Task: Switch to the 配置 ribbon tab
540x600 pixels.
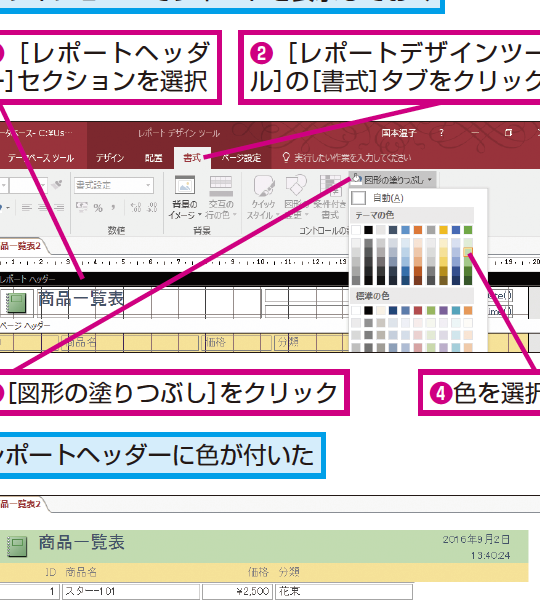Action: pos(153,158)
